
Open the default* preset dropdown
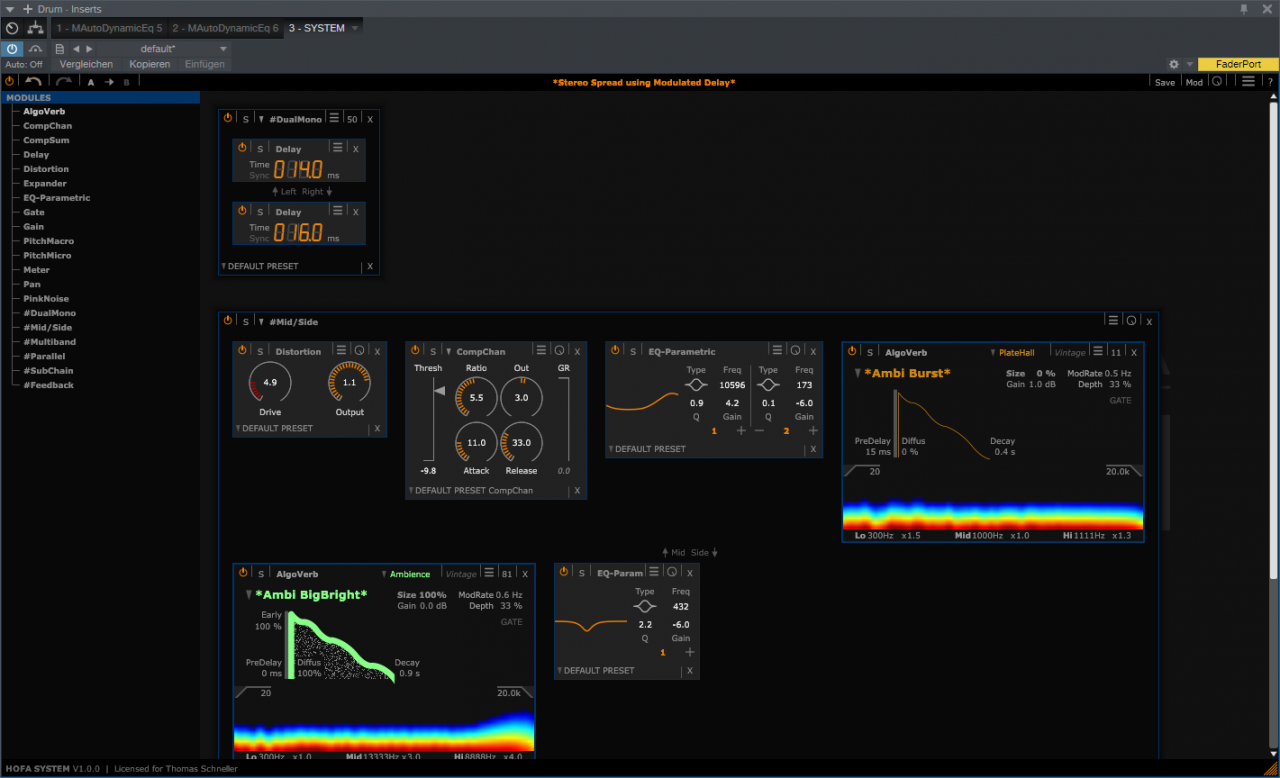point(223,48)
